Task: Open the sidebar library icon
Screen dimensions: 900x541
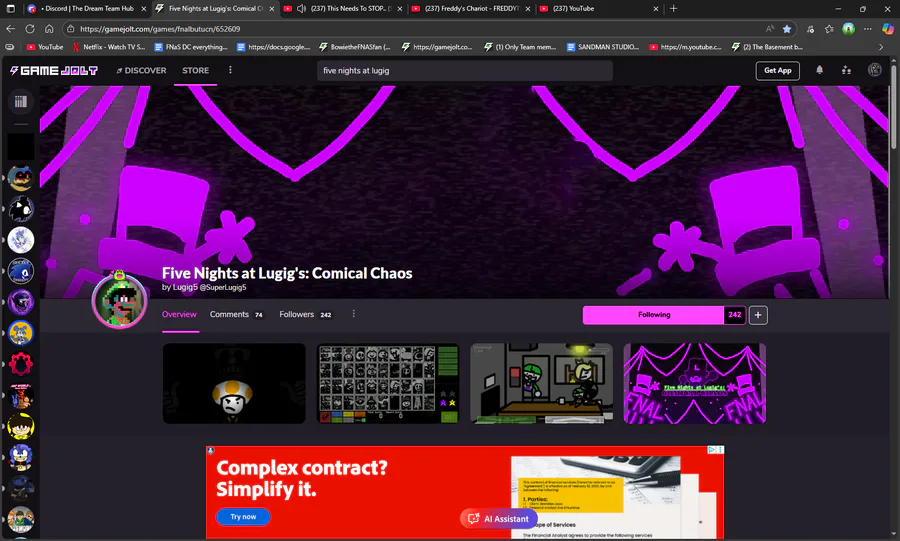Action: click(x=21, y=102)
